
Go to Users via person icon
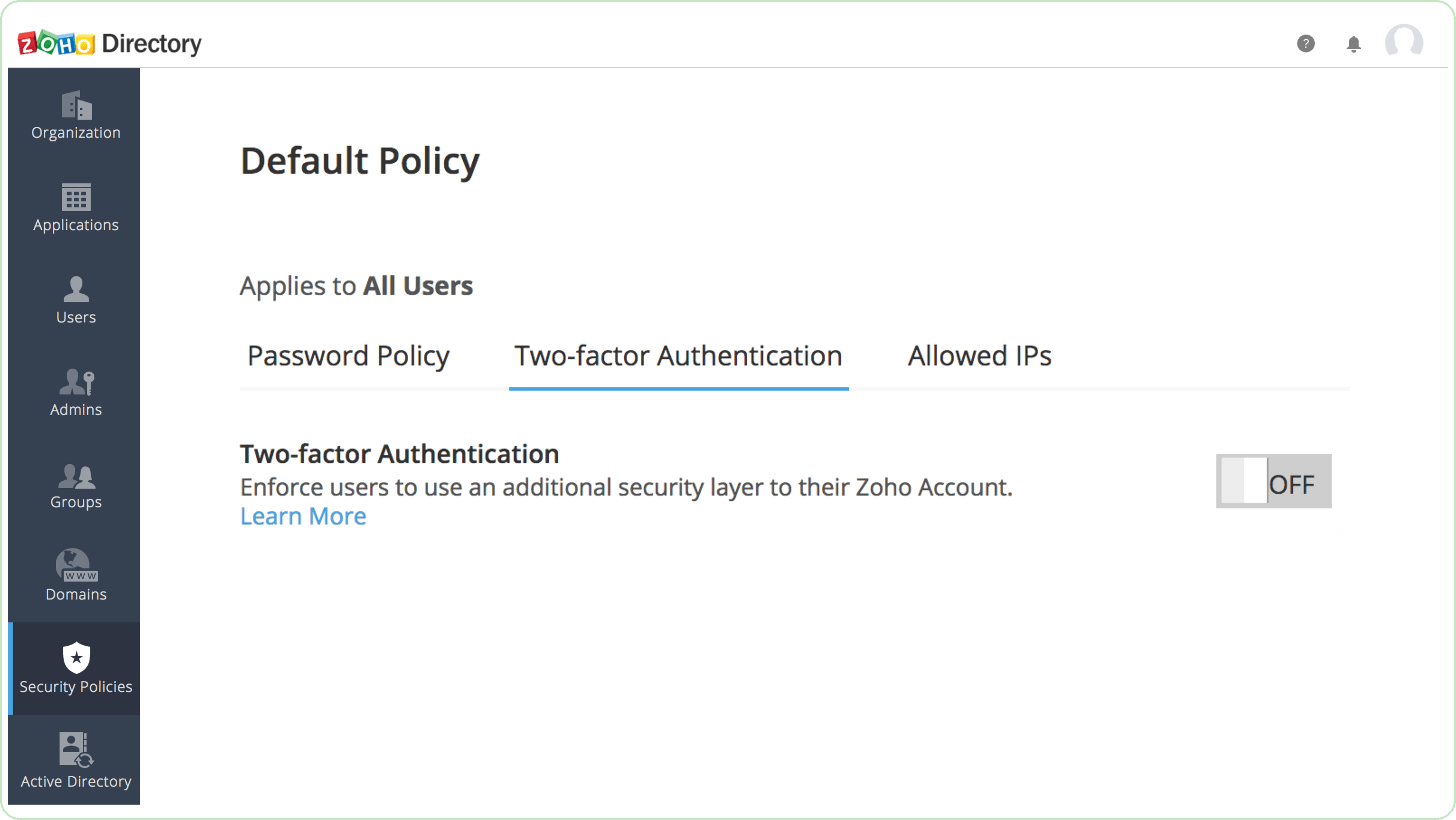76,289
